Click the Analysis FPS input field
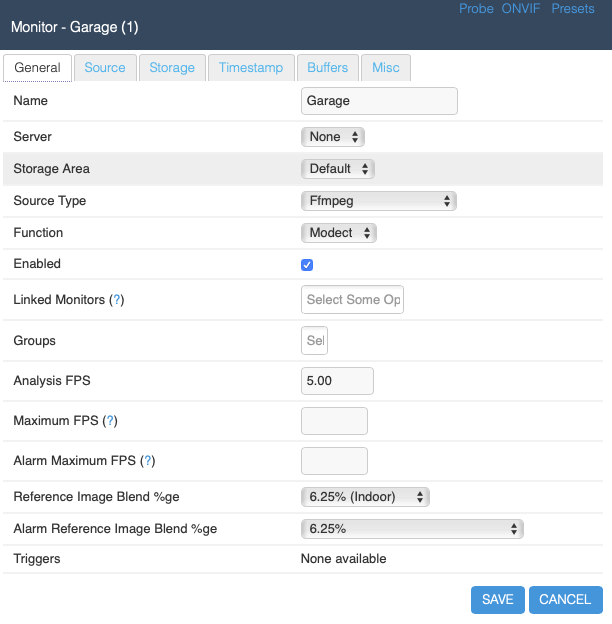This screenshot has width=612, height=624. [x=337, y=381]
